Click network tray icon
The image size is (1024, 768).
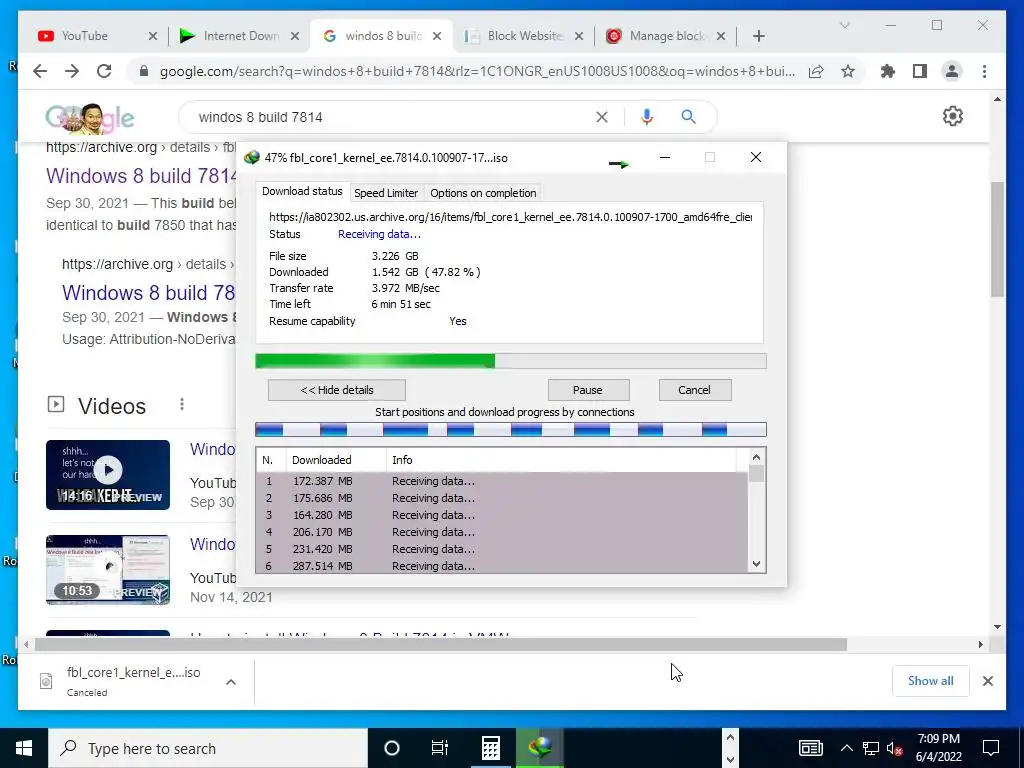871,748
